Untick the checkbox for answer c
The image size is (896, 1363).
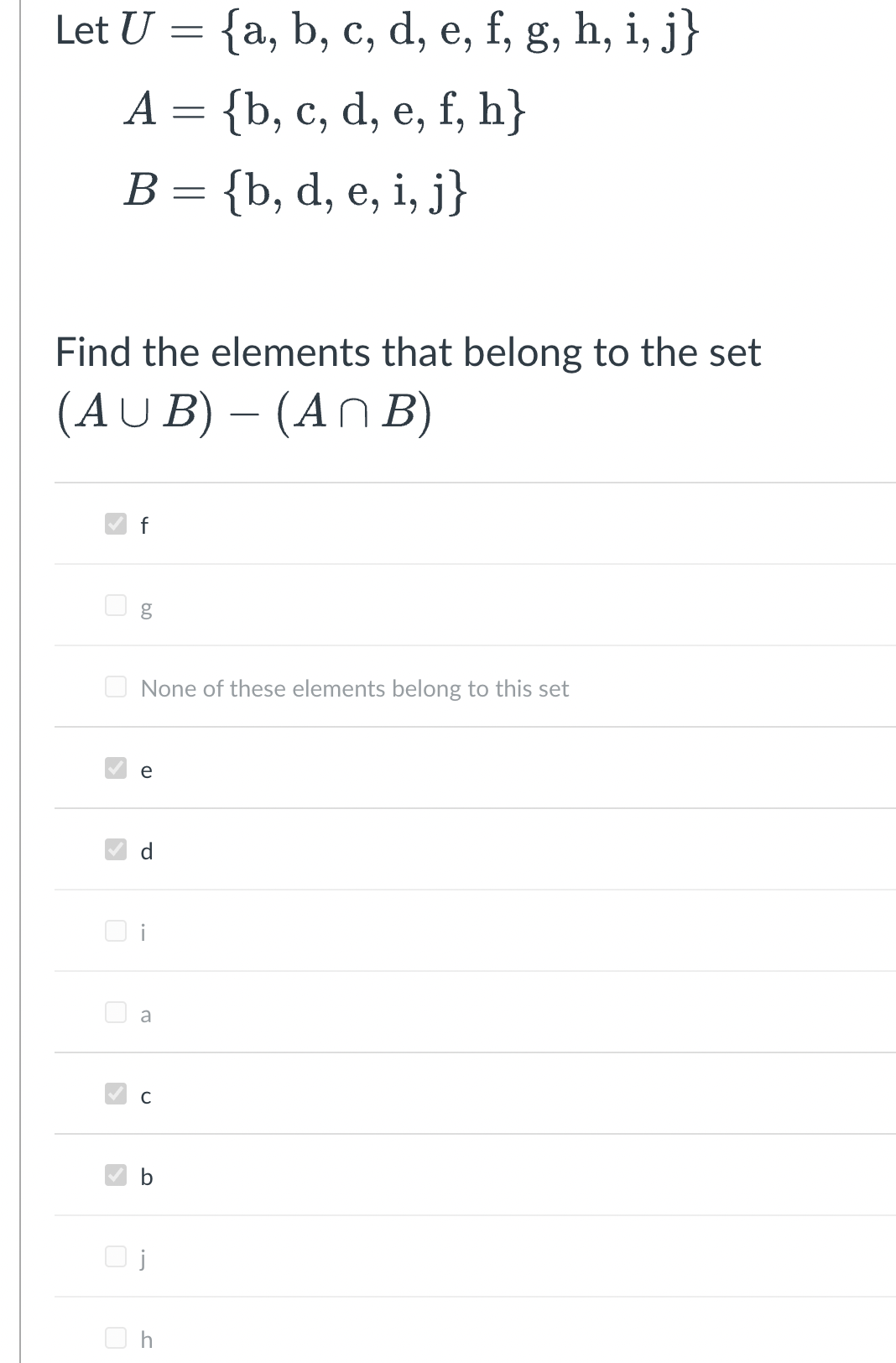(116, 1094)
